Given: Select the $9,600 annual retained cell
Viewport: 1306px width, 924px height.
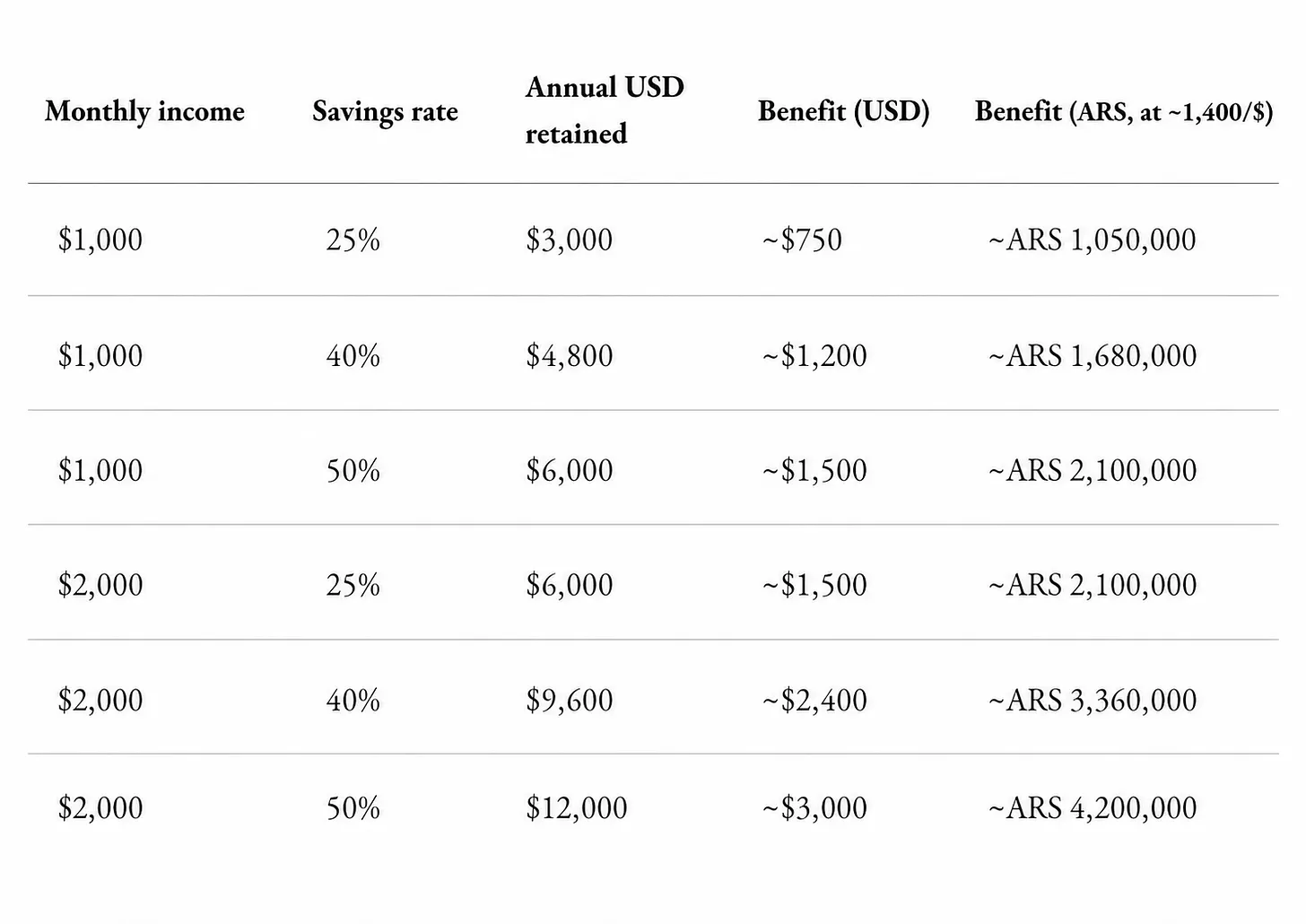Looking at the screenshot, I should click(x=570, y=700).
